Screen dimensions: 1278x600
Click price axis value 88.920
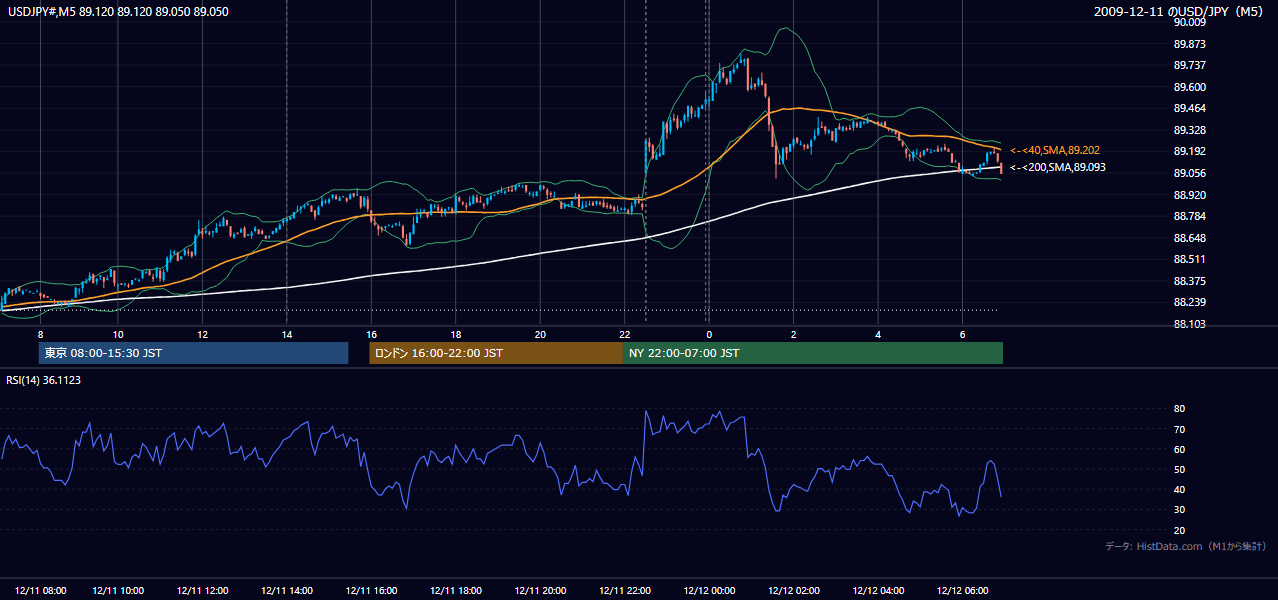[x=1191, y=195]
